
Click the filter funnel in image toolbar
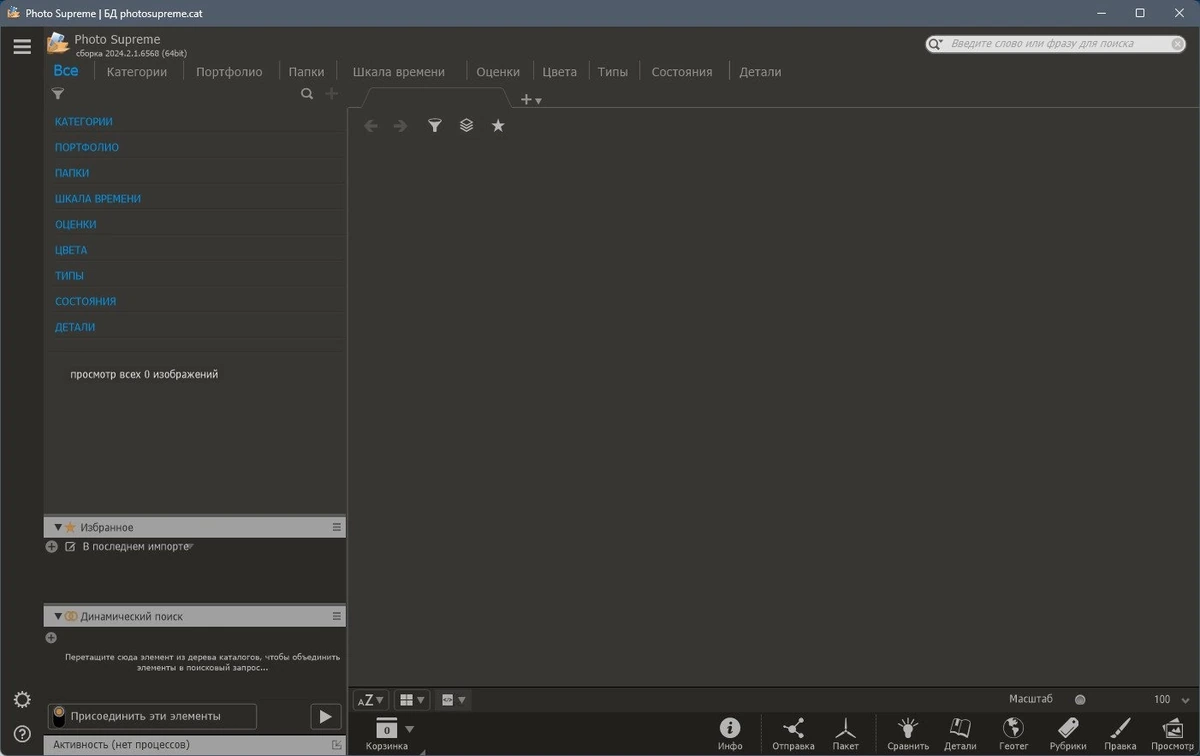(434, 126)
